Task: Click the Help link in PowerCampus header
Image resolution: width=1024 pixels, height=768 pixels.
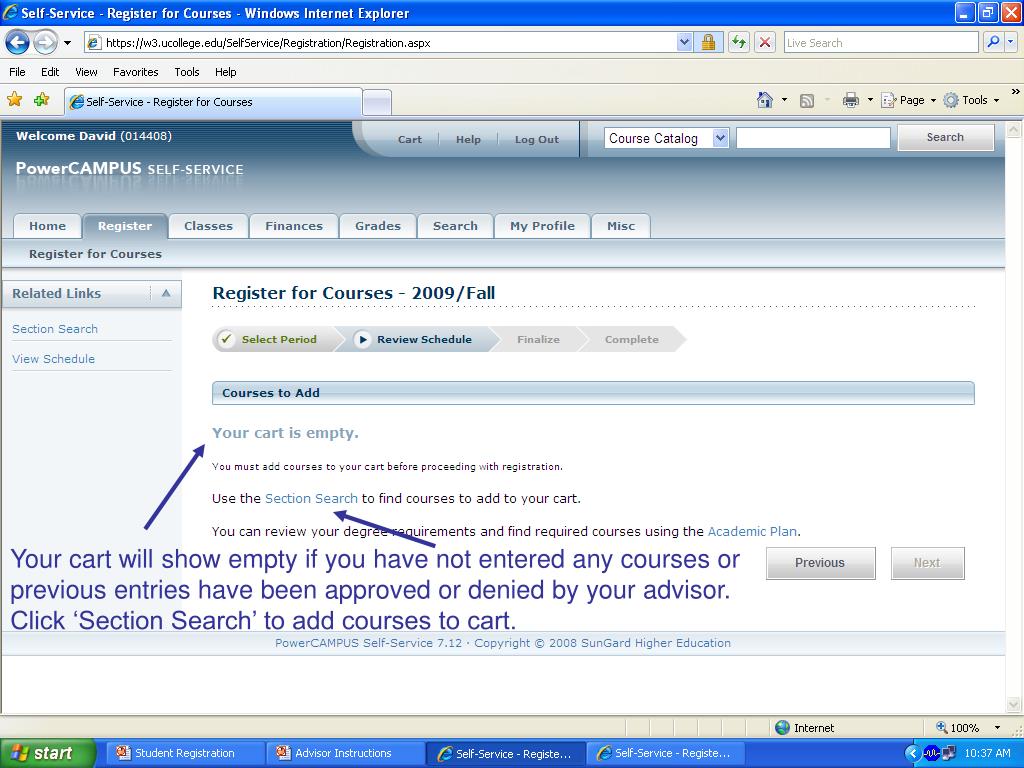Action: [468, 139]
